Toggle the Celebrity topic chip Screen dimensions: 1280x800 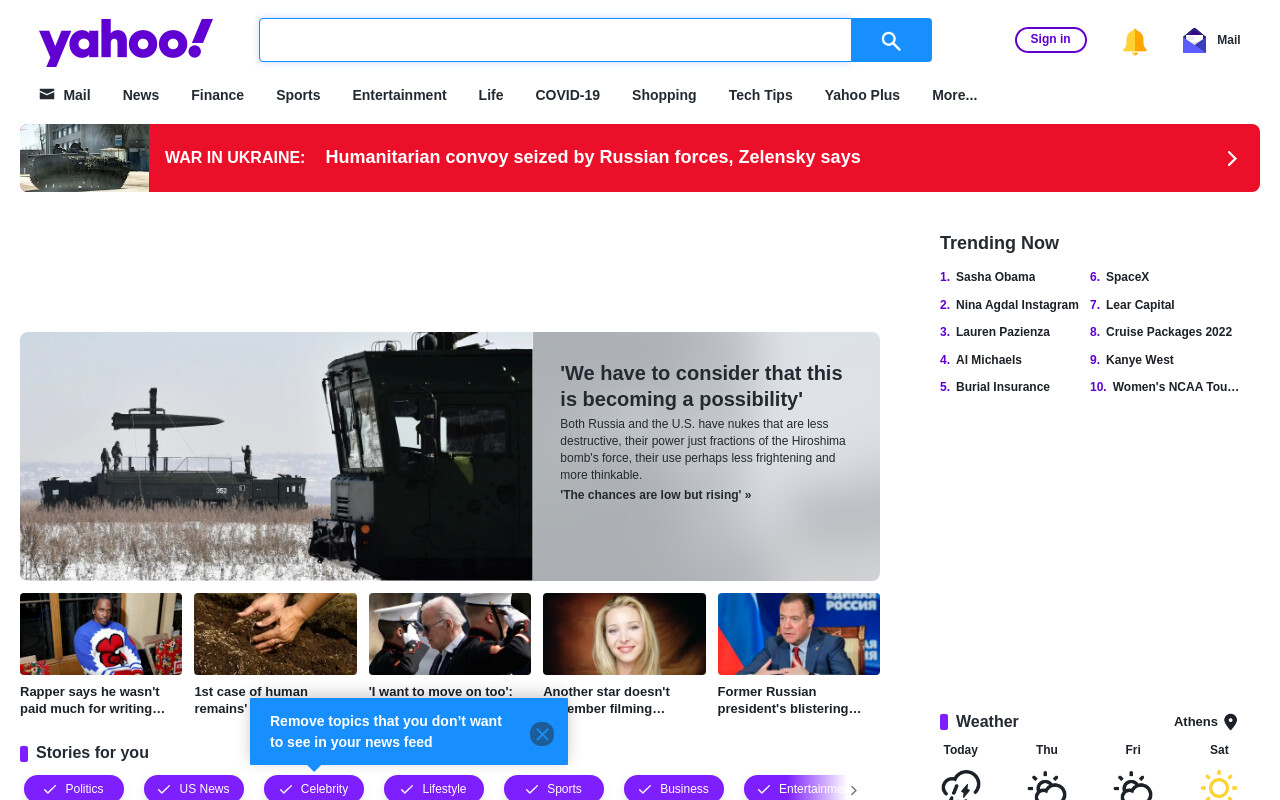pos(314,788)
